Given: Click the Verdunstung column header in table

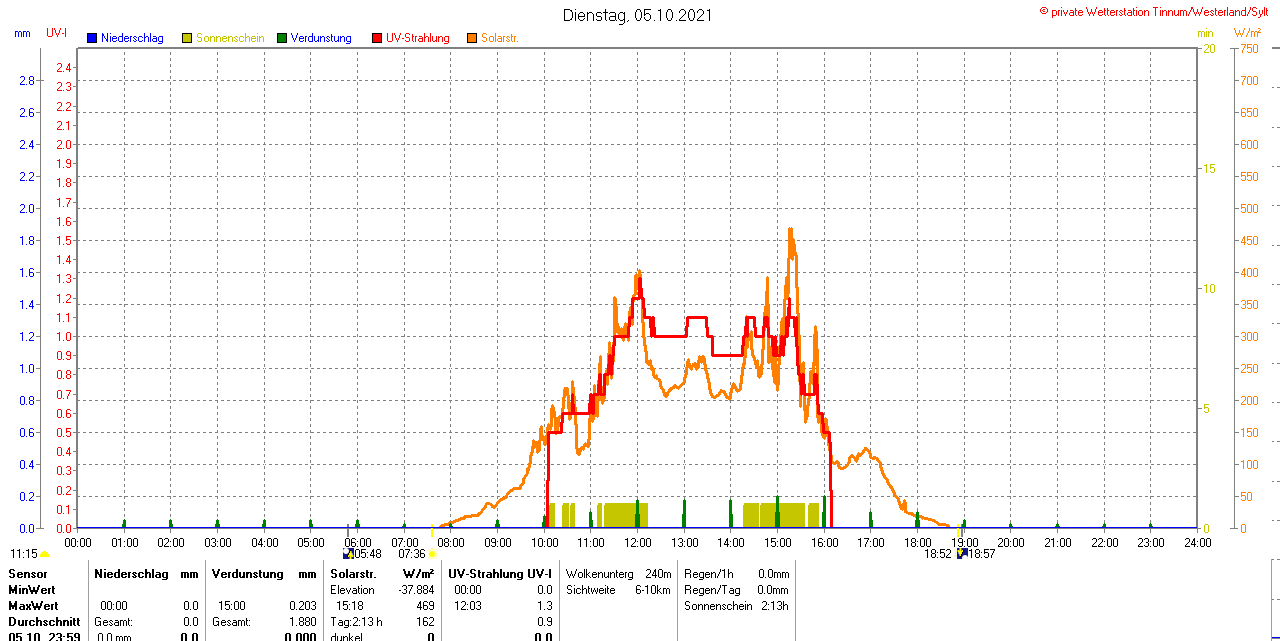Looking at the screenshot, I should click(x=244, y=574).
